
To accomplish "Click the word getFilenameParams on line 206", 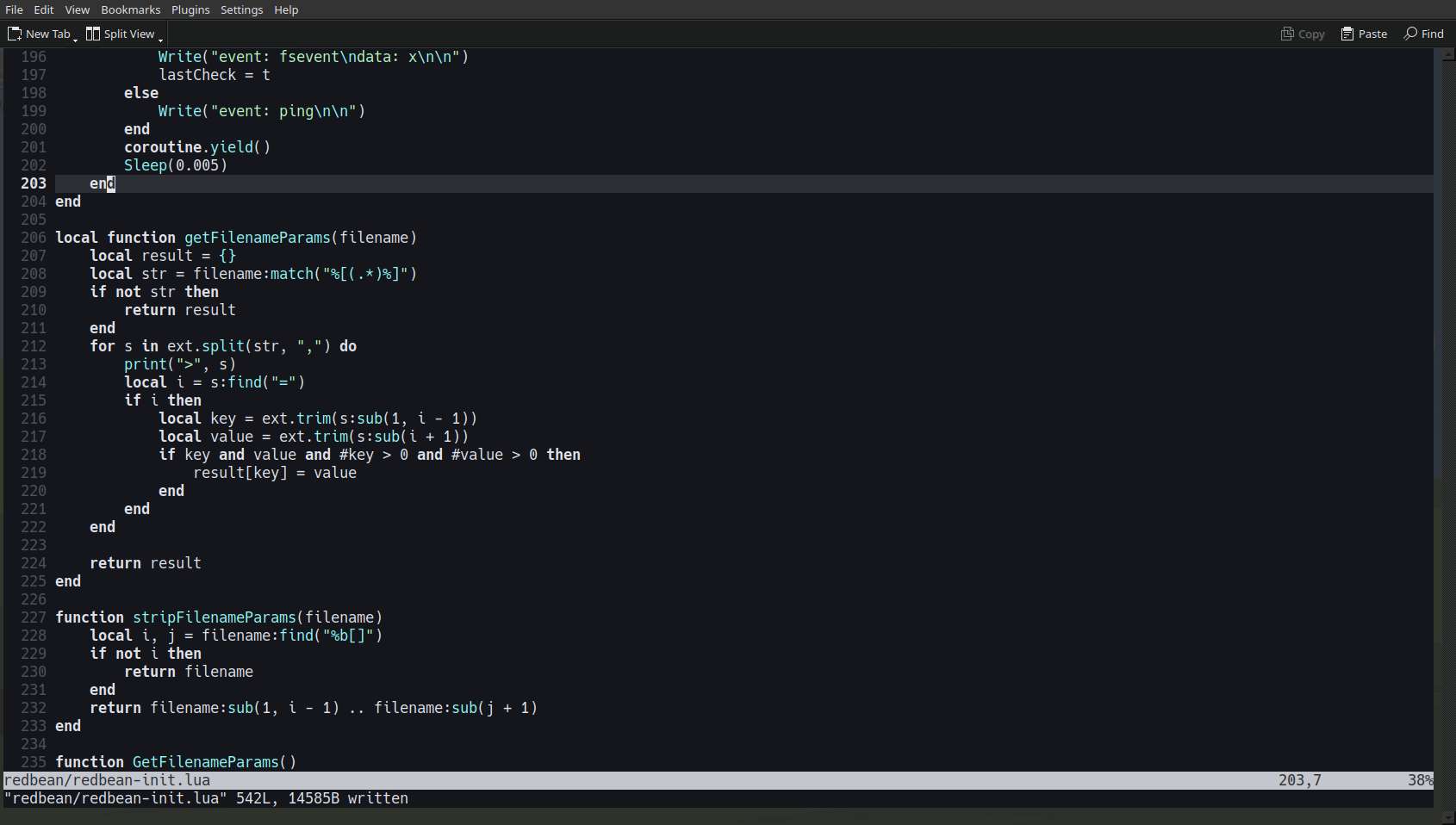I will [x=258, y=238].
